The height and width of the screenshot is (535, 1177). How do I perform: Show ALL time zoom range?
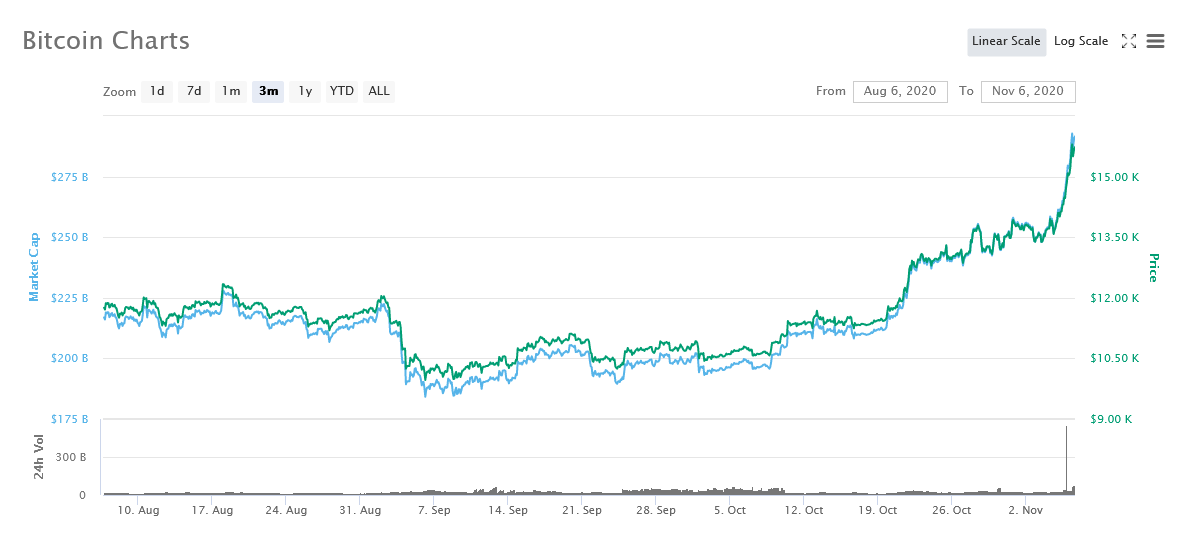pos(379,91)
